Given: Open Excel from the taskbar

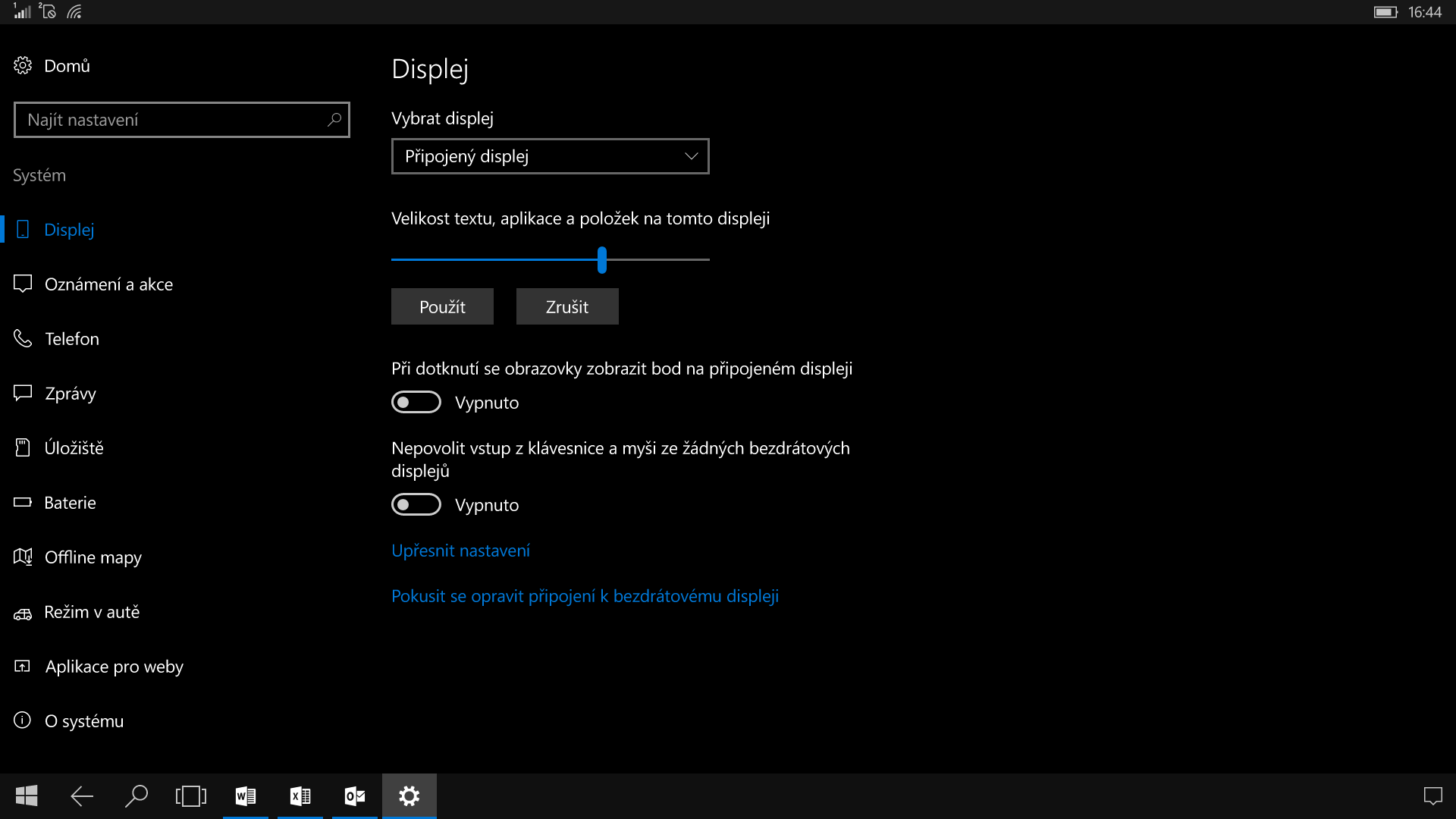Looking at the screenshot, I should (x=299, y=796).
